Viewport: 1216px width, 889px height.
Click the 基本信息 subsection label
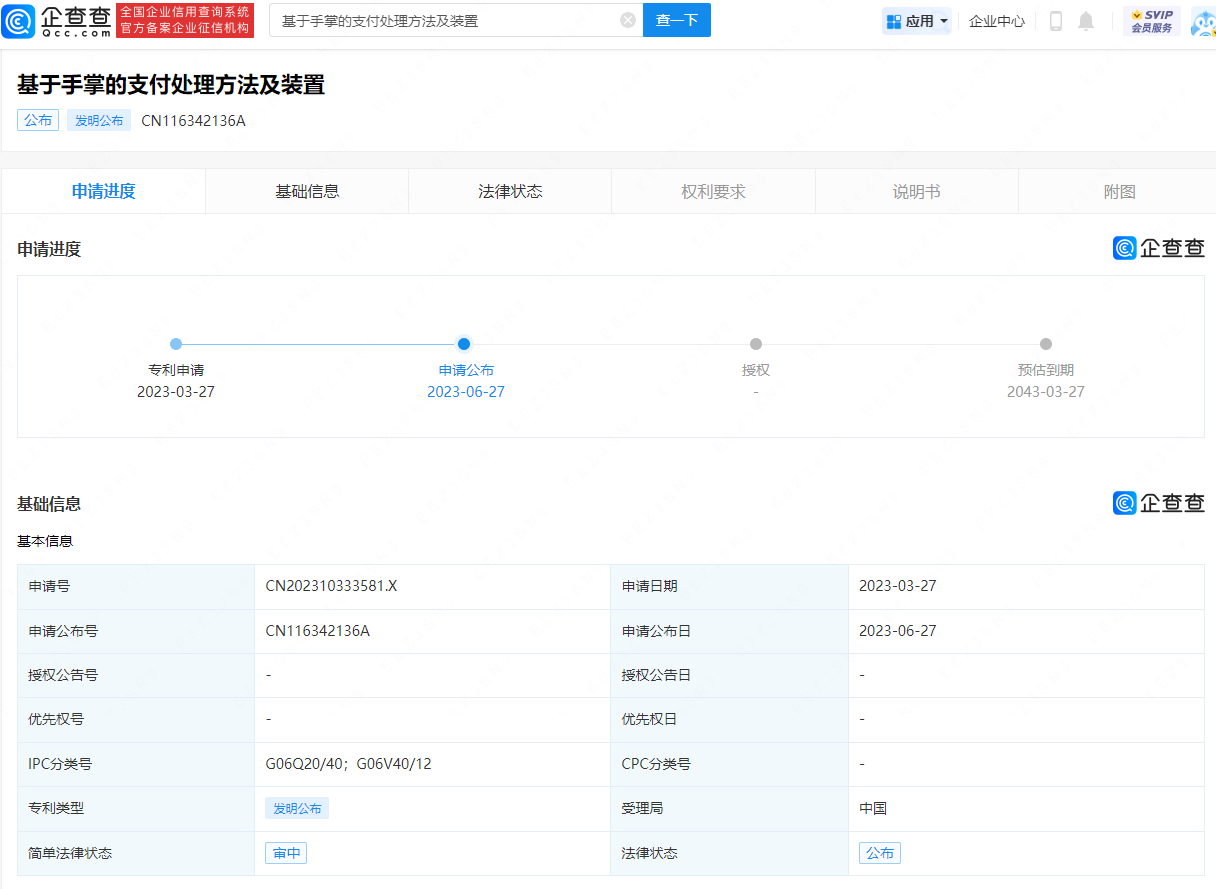[45, 541]
